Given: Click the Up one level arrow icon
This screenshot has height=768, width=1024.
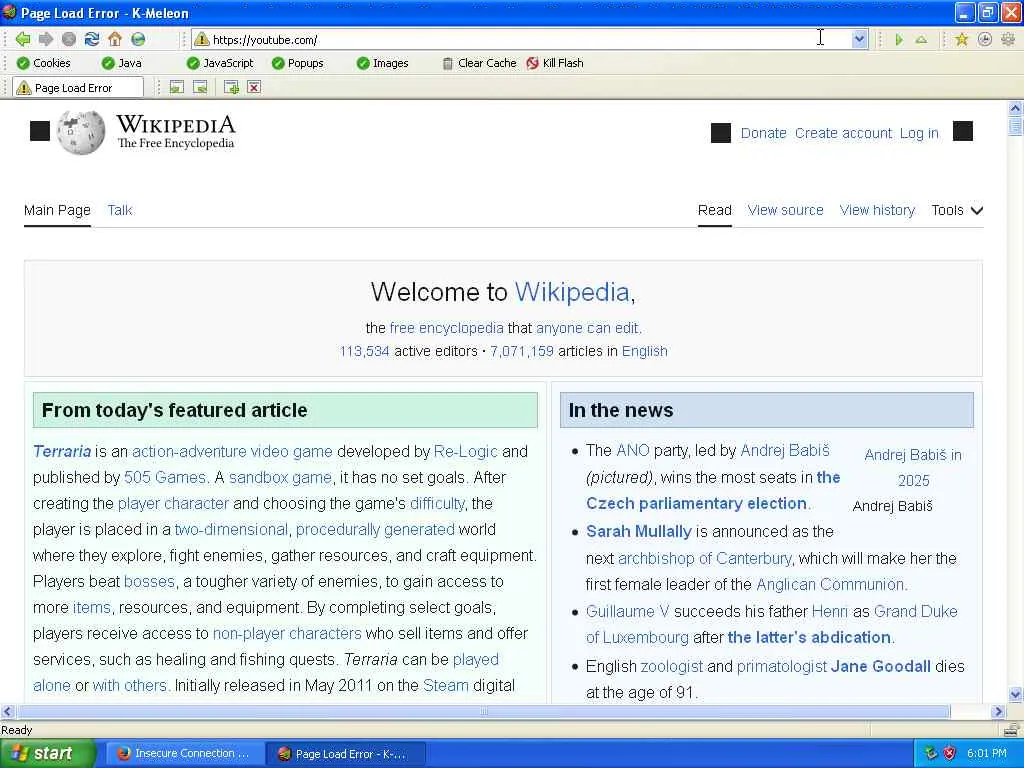Looking at the screenshot, I should click(x=921, y=40).
